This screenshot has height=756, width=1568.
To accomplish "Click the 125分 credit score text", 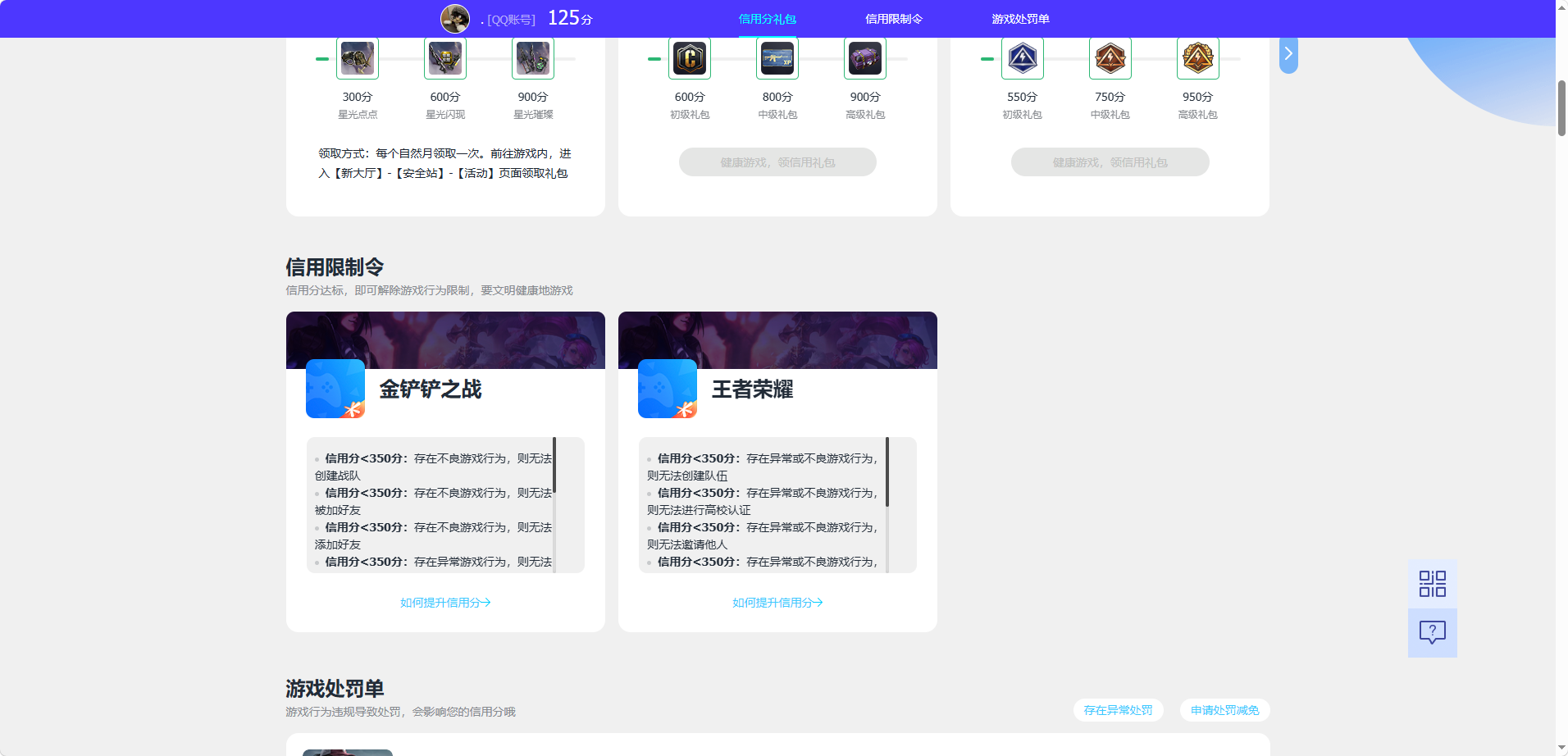I will click(x=570, y=18).
